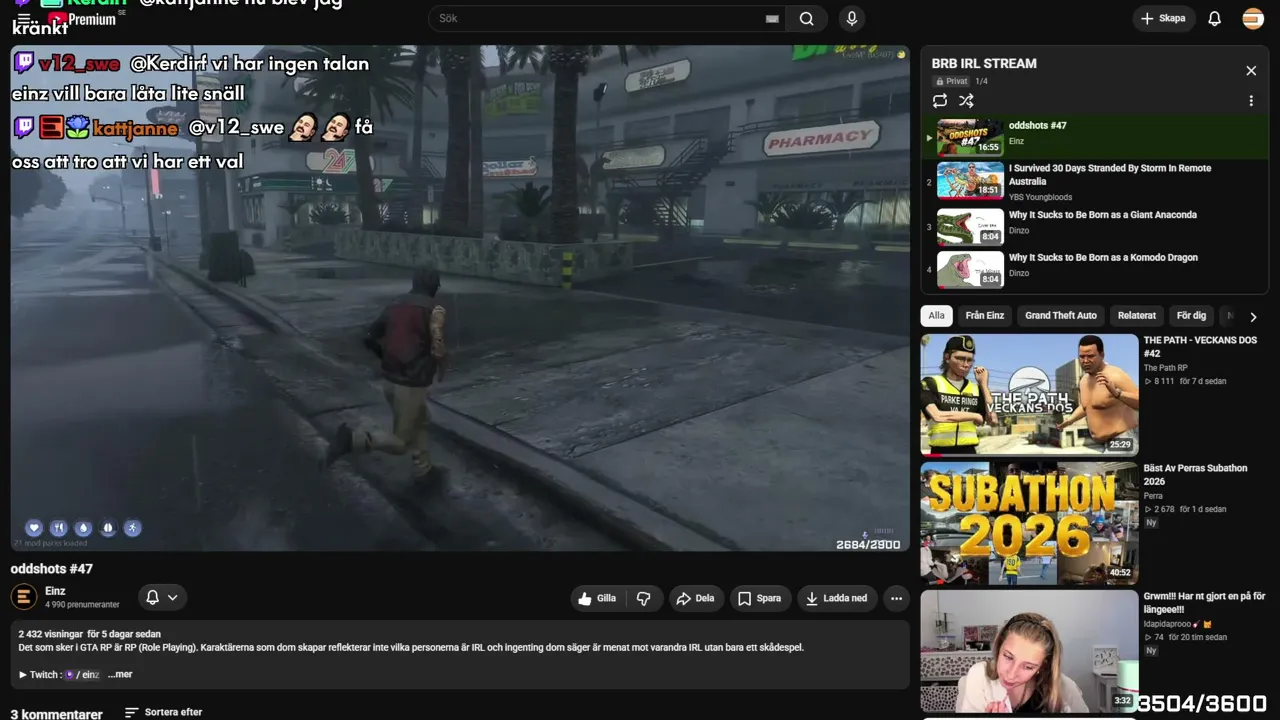Expand description with '...mer'
The image size is (1280, 720).
tap(120, 674)
